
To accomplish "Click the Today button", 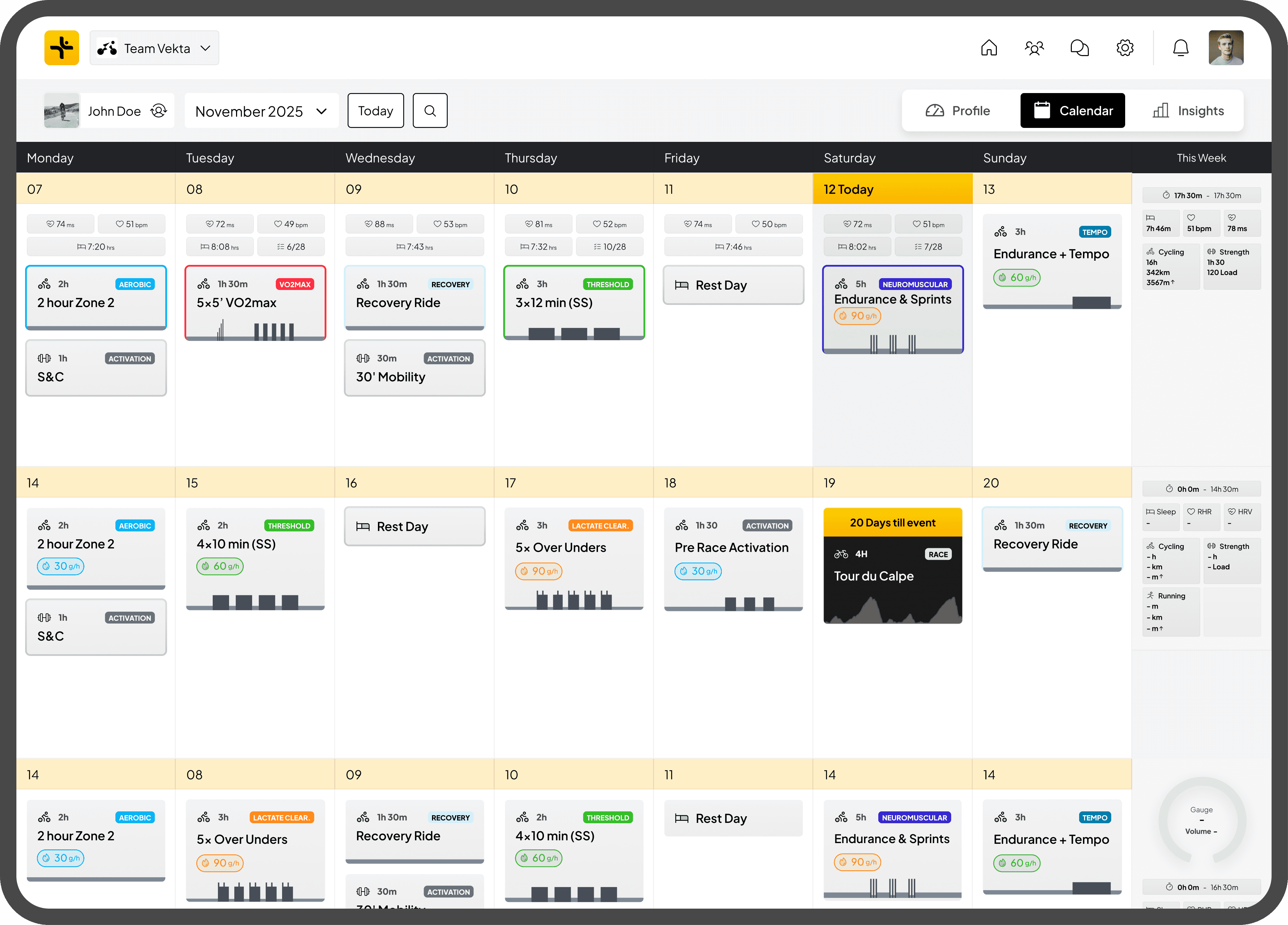I will (376, 111).
